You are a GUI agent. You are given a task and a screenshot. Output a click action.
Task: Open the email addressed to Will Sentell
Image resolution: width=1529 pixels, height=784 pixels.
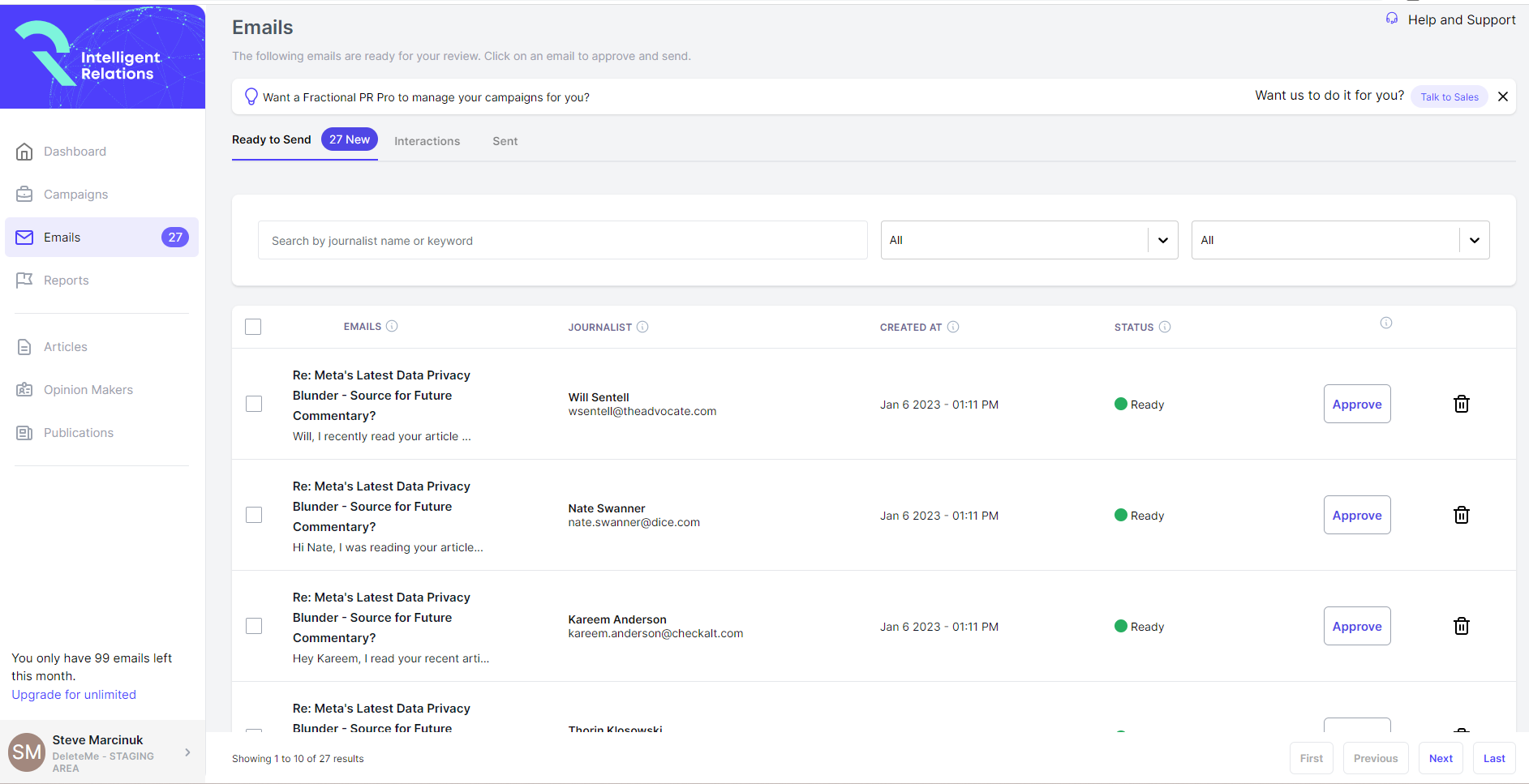coord(382,405)
